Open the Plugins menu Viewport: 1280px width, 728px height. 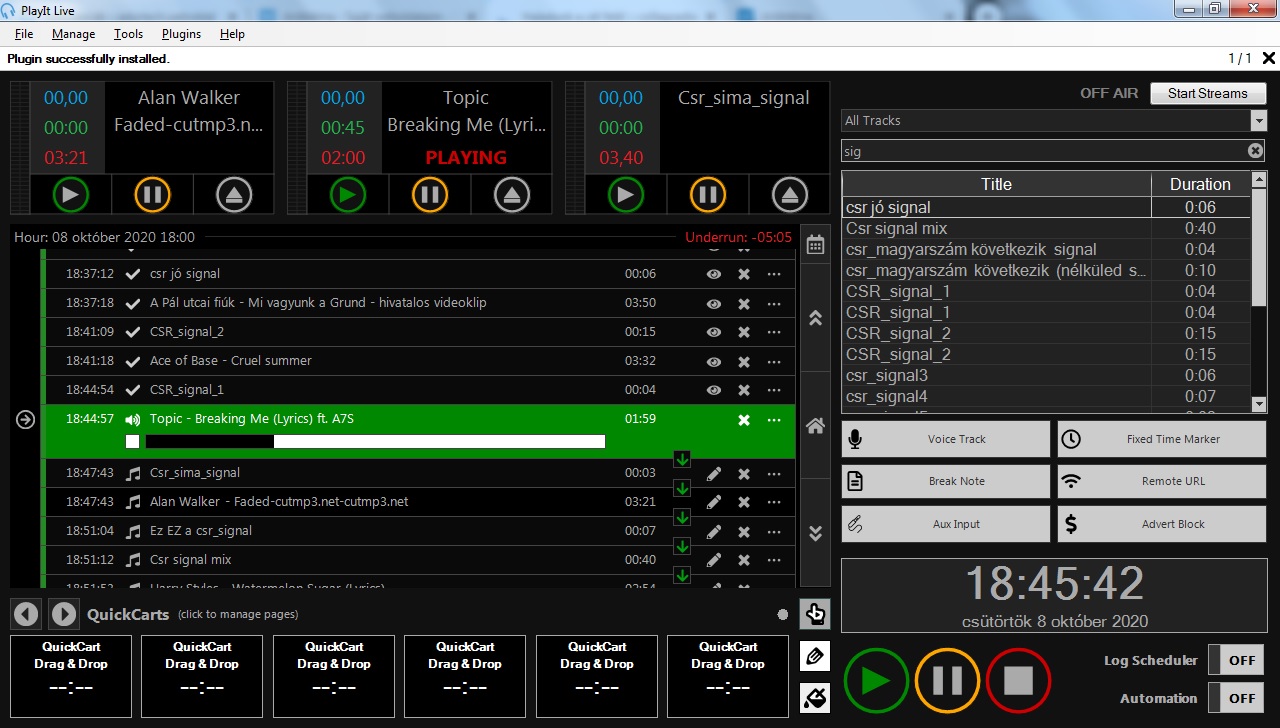[x=181, y=34]
